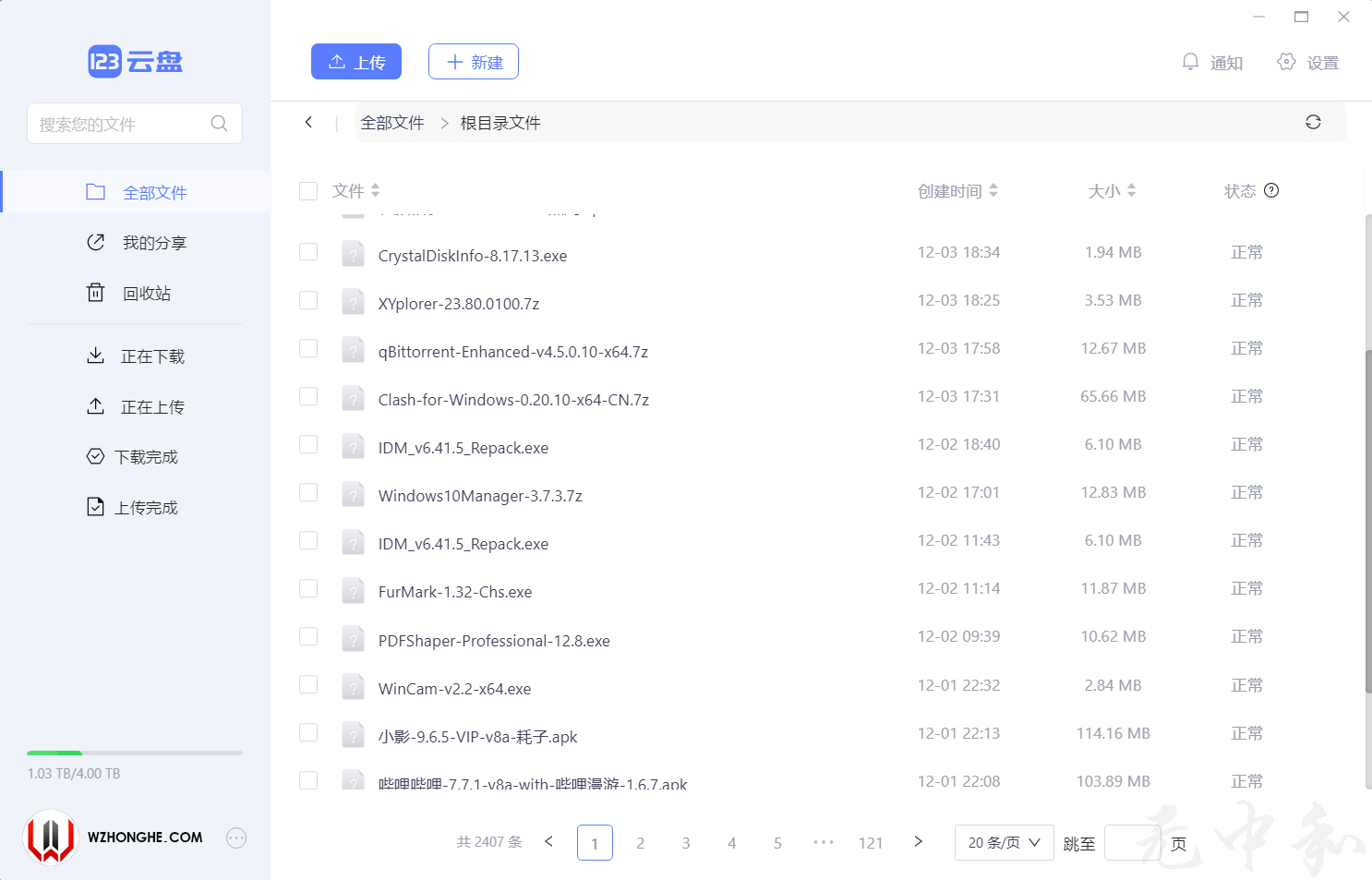Refresh the file list
The height and width of the screenshot is (880, 1372).
(x=1313, y=121)
